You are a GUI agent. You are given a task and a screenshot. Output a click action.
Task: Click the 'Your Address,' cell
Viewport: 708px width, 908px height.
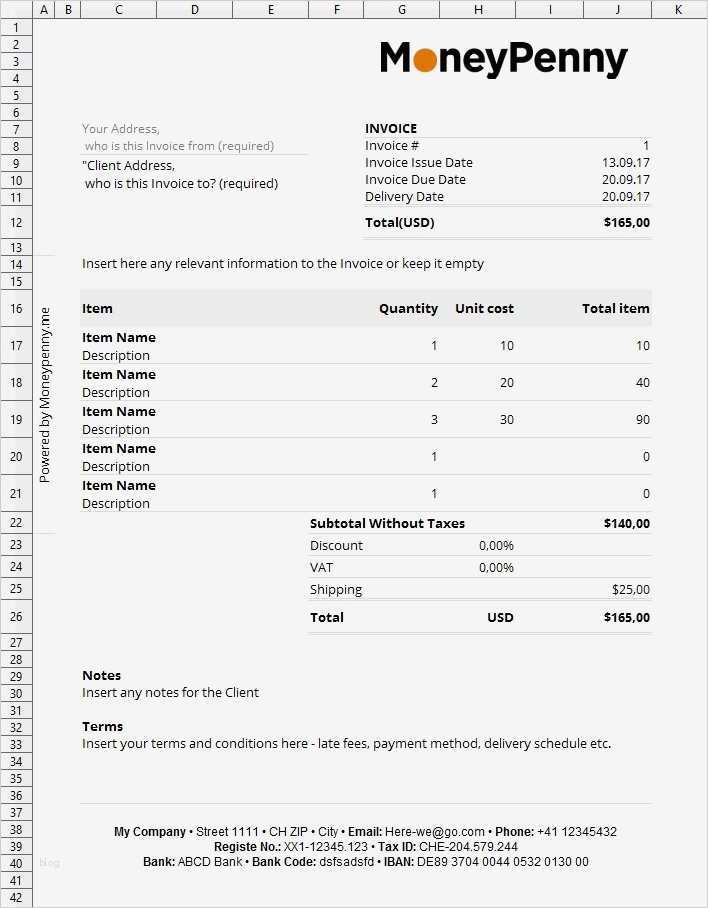coord(121,129)
